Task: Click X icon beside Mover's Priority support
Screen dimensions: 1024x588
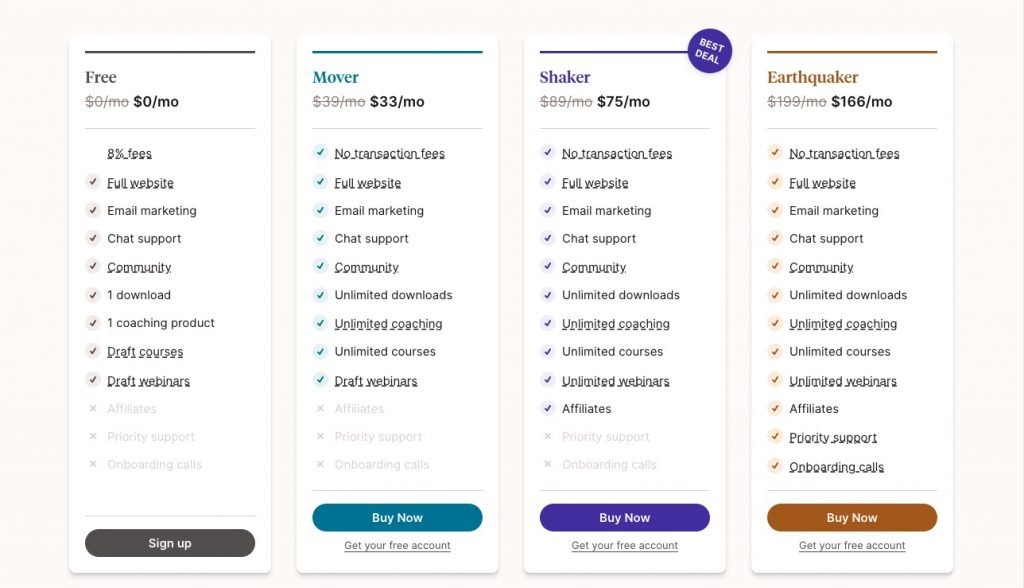Action: click(x=320, y=436)
